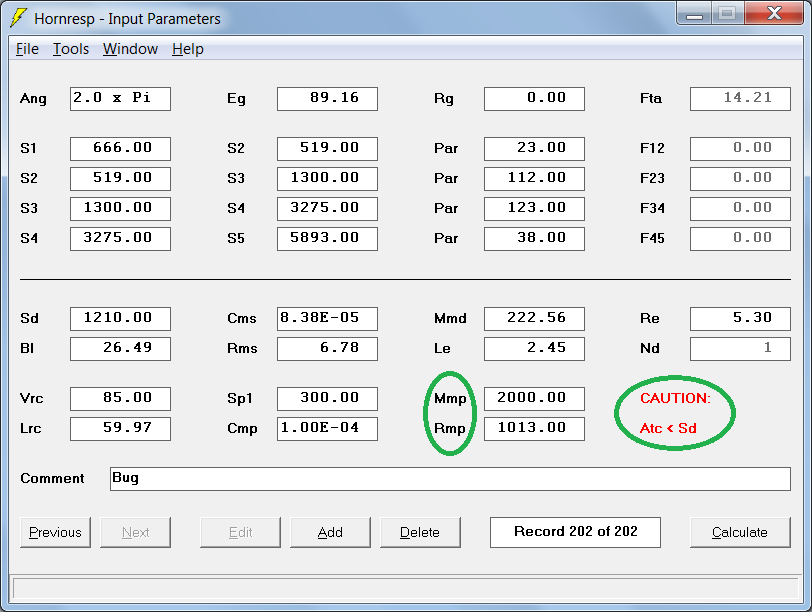Select the F23 field
The image size is (812, 612).
click(x=740, y=179)
